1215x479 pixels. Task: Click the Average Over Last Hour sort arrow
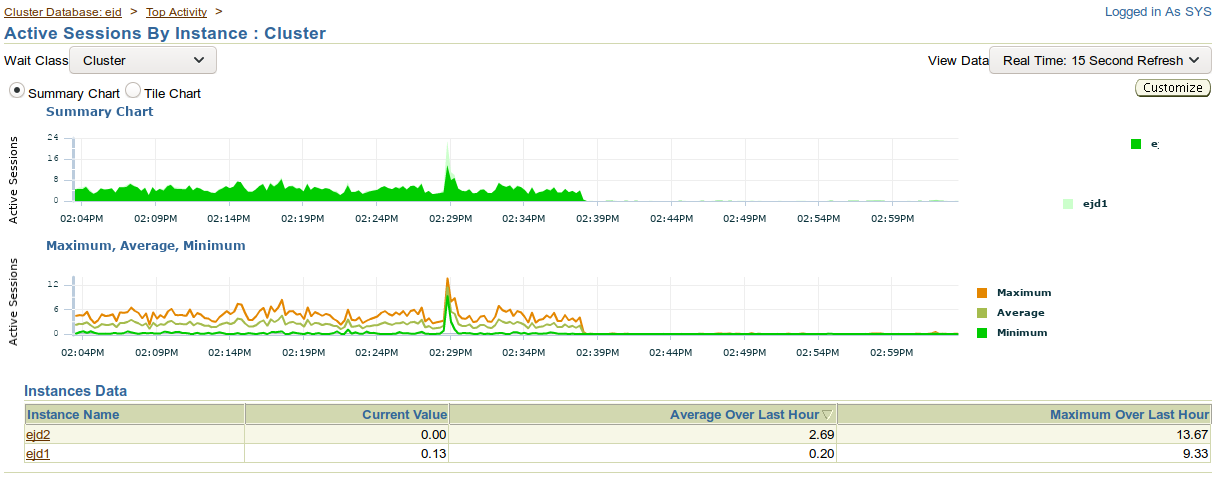pyautogui.click(x=827, y=414)
